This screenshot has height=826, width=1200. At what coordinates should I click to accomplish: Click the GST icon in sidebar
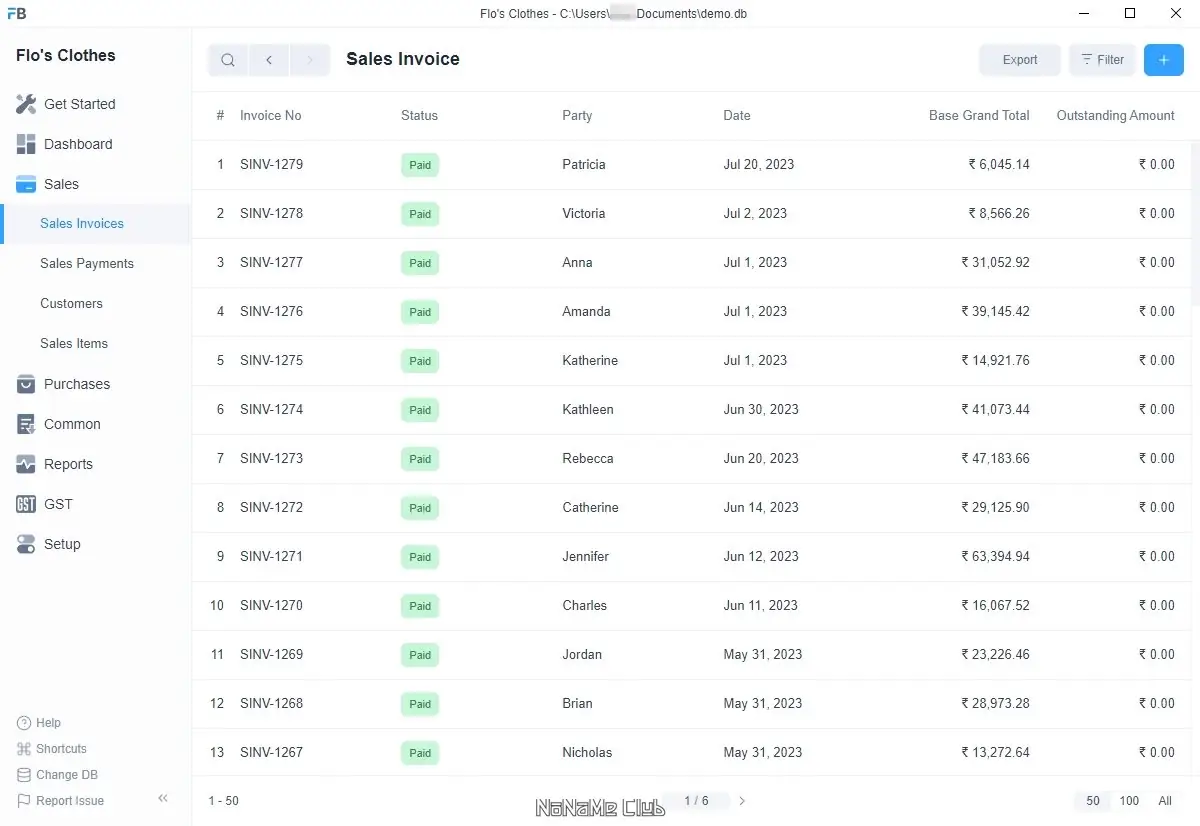coord(26,504)
